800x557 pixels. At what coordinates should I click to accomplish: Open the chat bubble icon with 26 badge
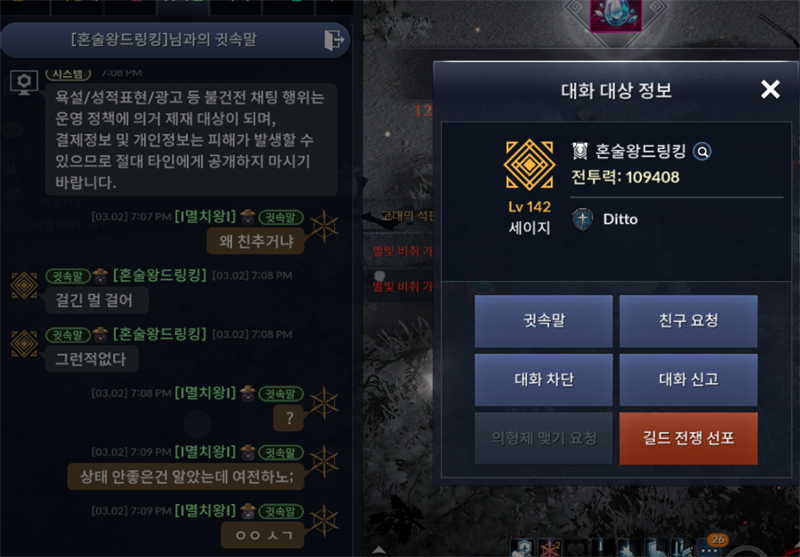click(710, 546)
